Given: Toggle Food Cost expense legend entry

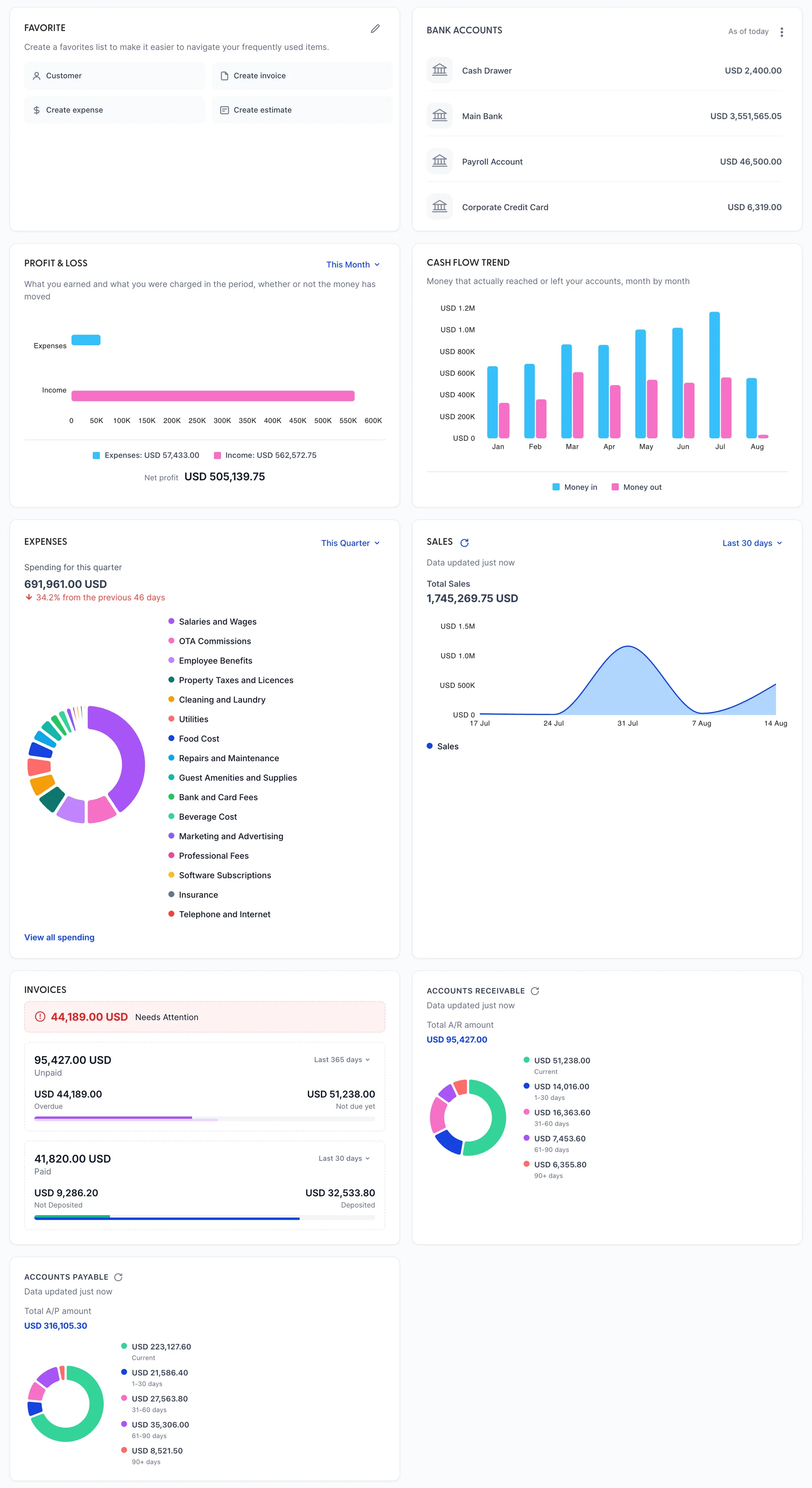Looking at the screenshot, I should (x=193, y=739).
